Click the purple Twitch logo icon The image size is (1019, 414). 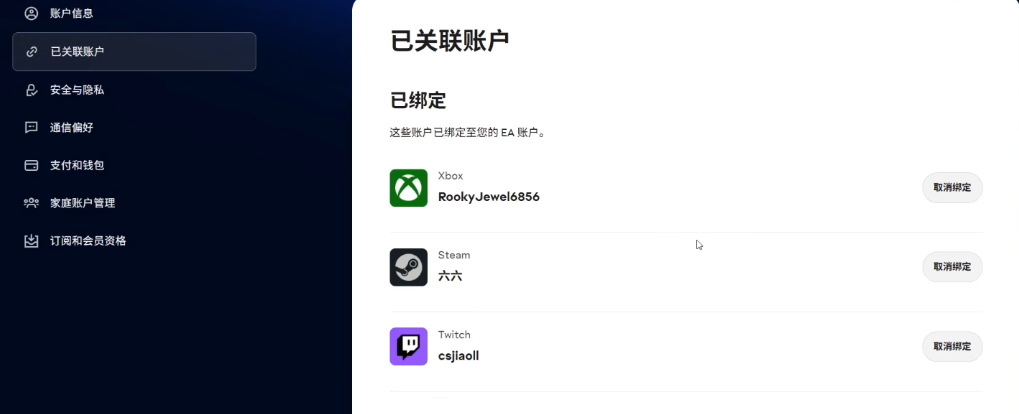(x=408, y=346)
